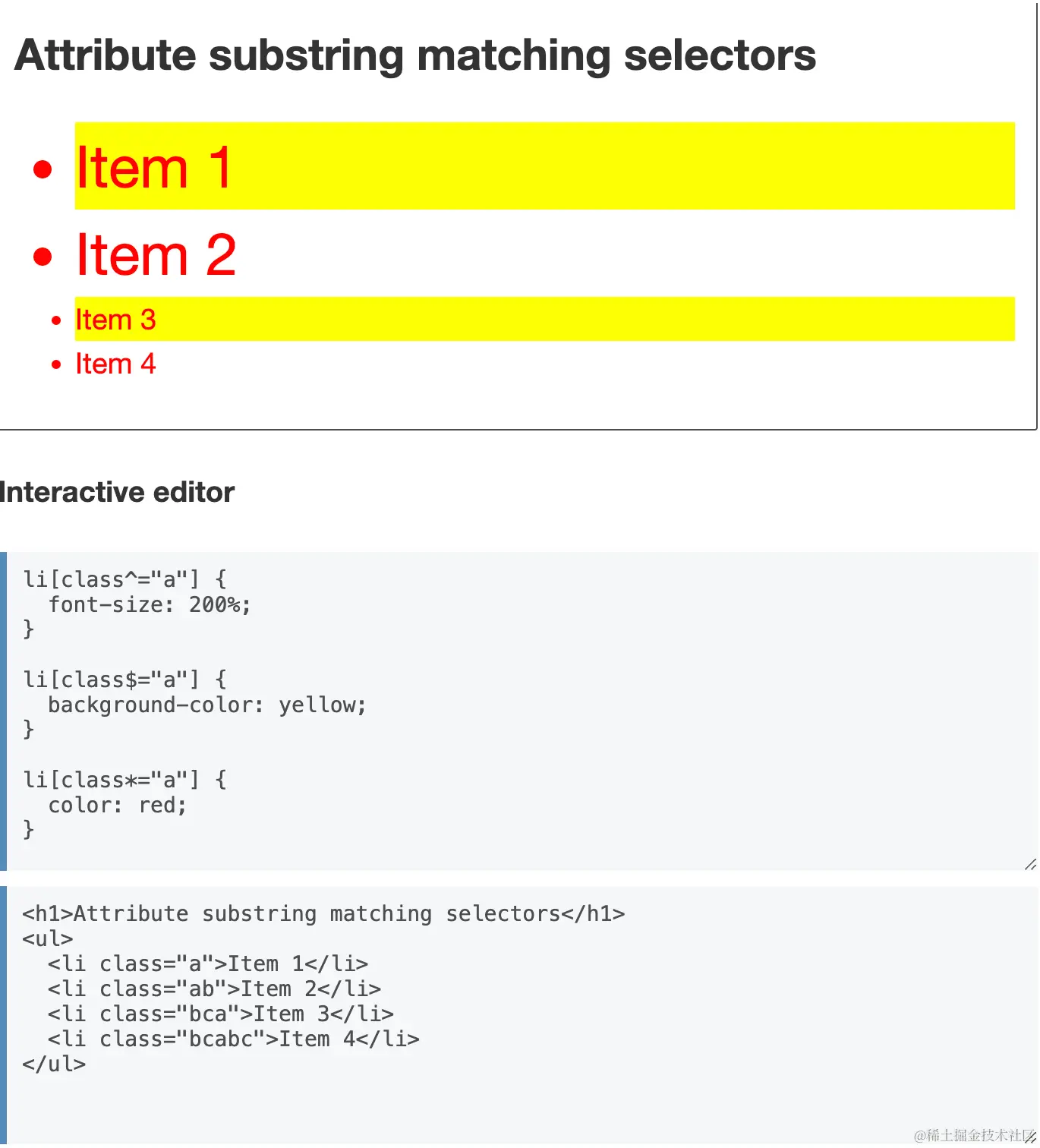The image size is (1040, 1148).
Task: Click the yellow highlighted Item 3 row
Action: tap(544, 319)
